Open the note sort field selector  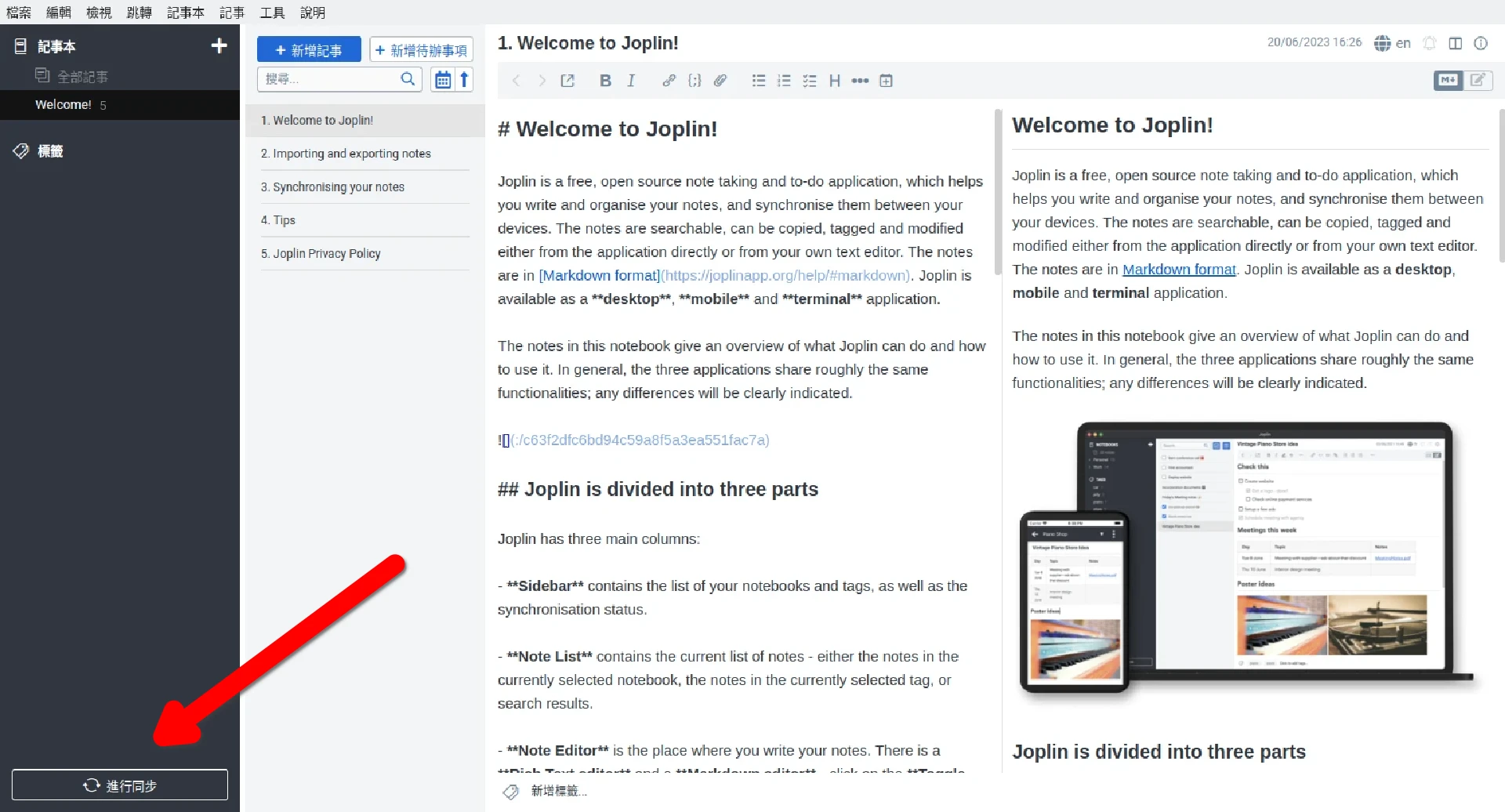pos(443,79)
